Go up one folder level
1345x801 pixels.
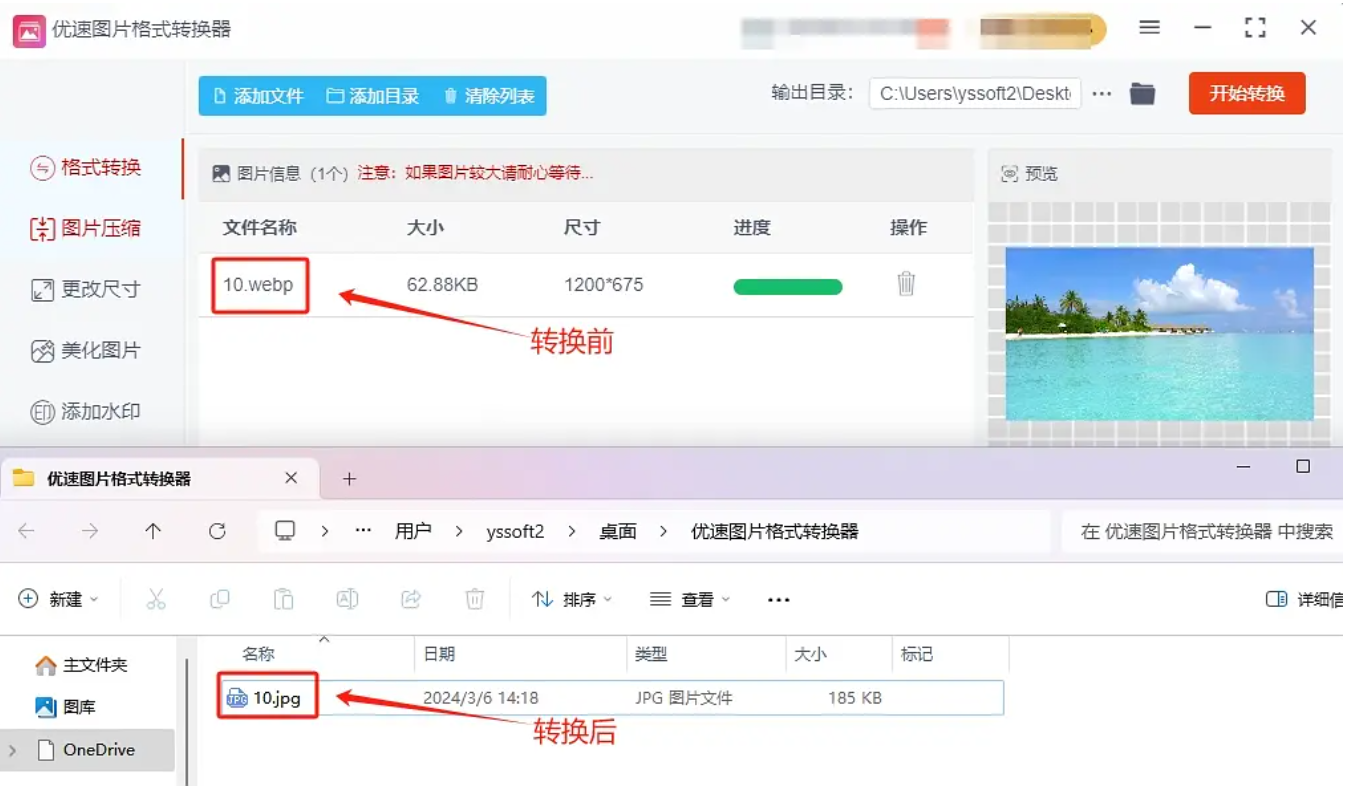coord(153,531)
